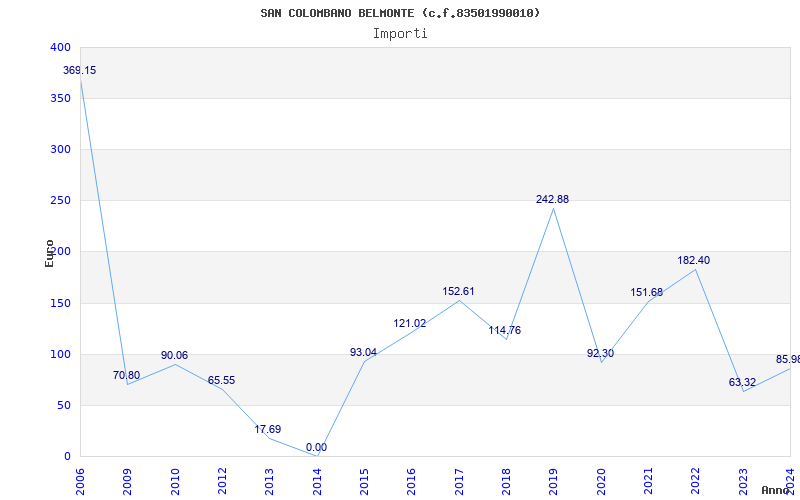The image size is (800, 500).
Task: Select the 2022 year tick label
Action: 696,482
